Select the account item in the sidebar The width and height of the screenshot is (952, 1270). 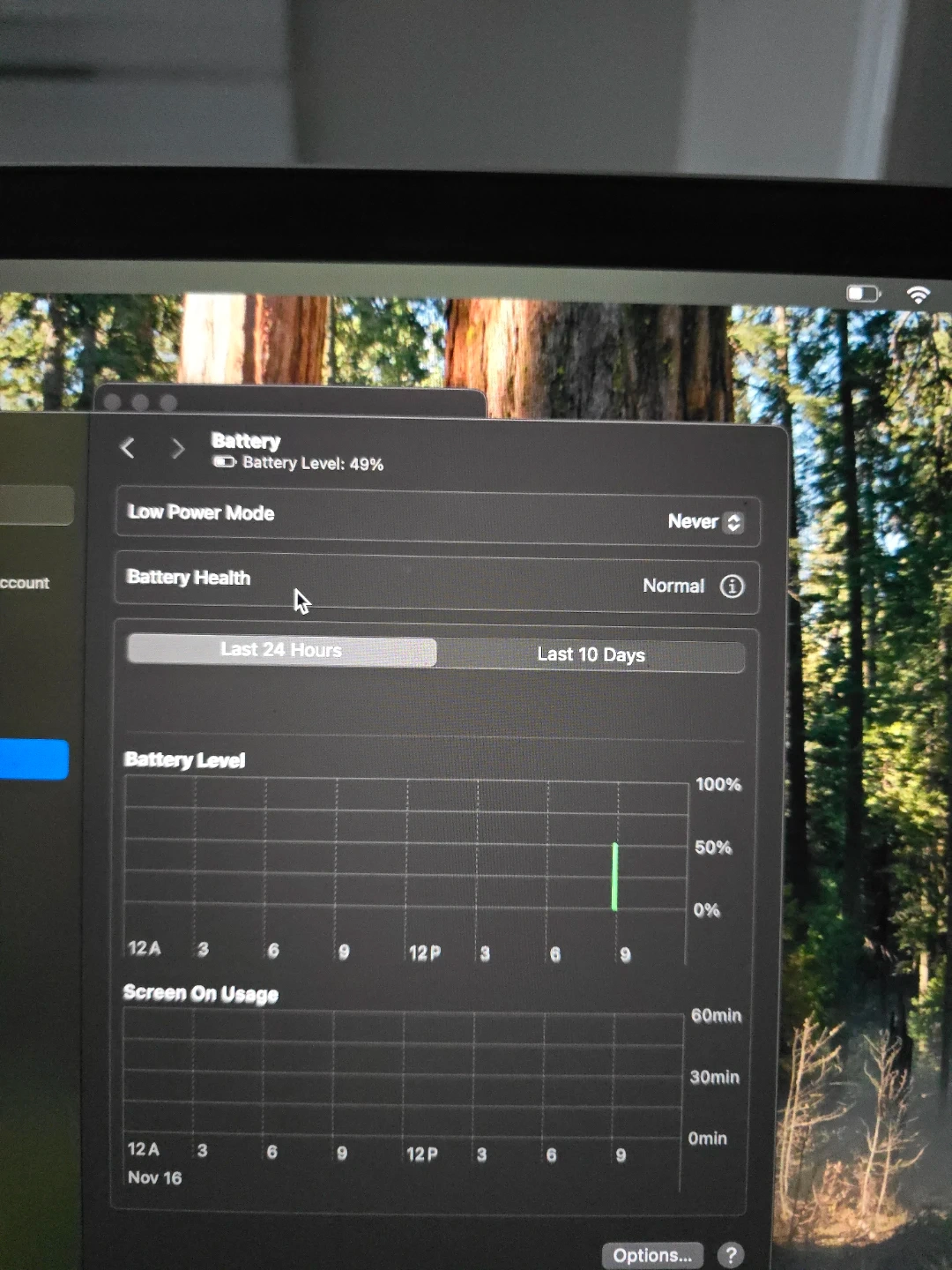25,583
